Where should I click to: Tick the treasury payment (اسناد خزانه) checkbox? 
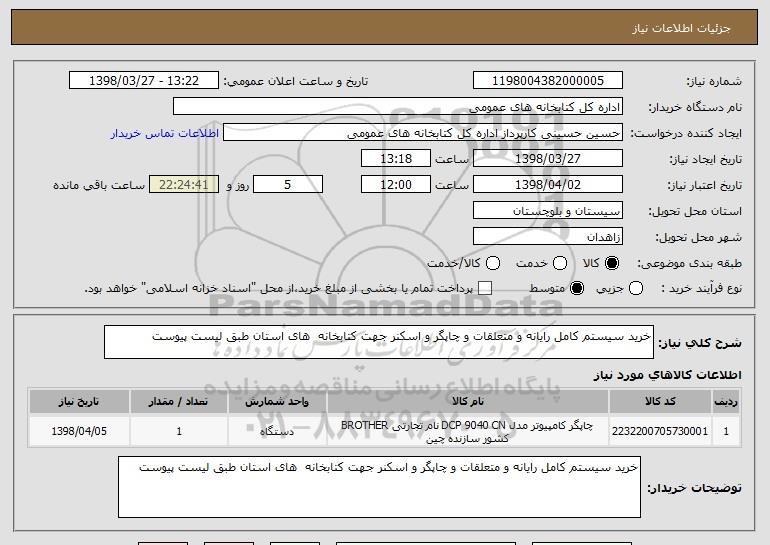[x=486, y=289]
